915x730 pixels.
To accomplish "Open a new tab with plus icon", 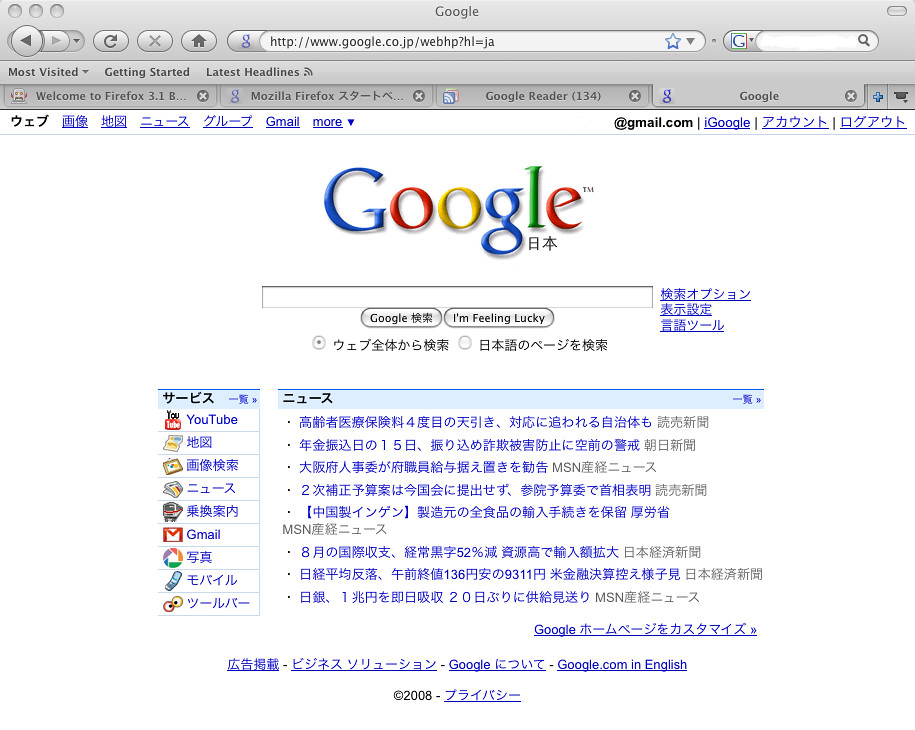I will [x=877, y=96].
